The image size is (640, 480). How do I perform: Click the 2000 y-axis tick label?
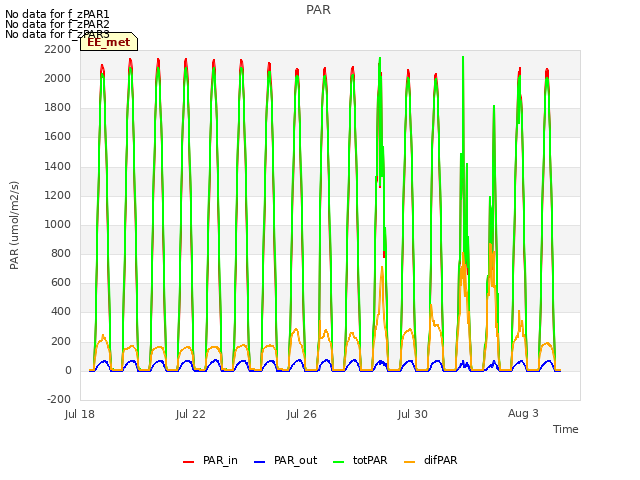pos(58,78)
